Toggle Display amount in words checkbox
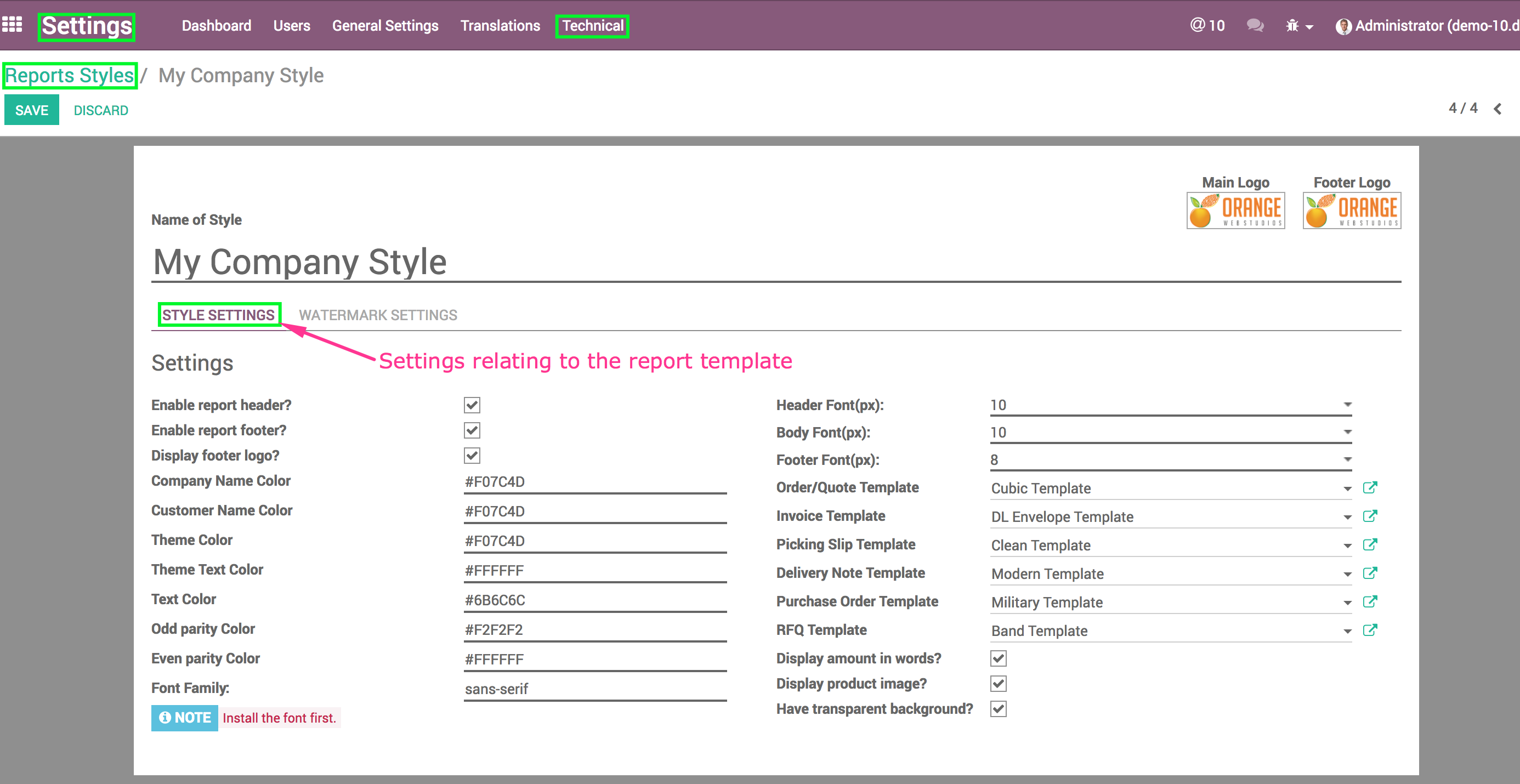The width and height of the screenshot is (1520, 784). [999, 658]
